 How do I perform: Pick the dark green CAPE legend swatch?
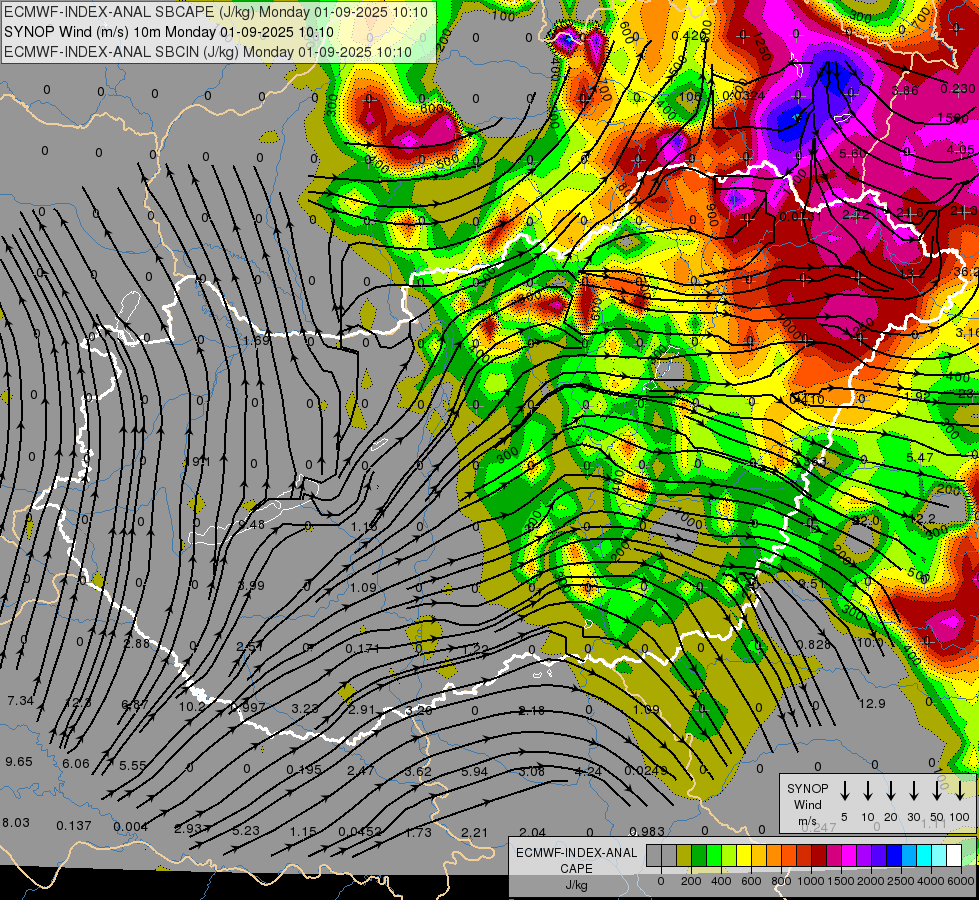pos(699,855)
